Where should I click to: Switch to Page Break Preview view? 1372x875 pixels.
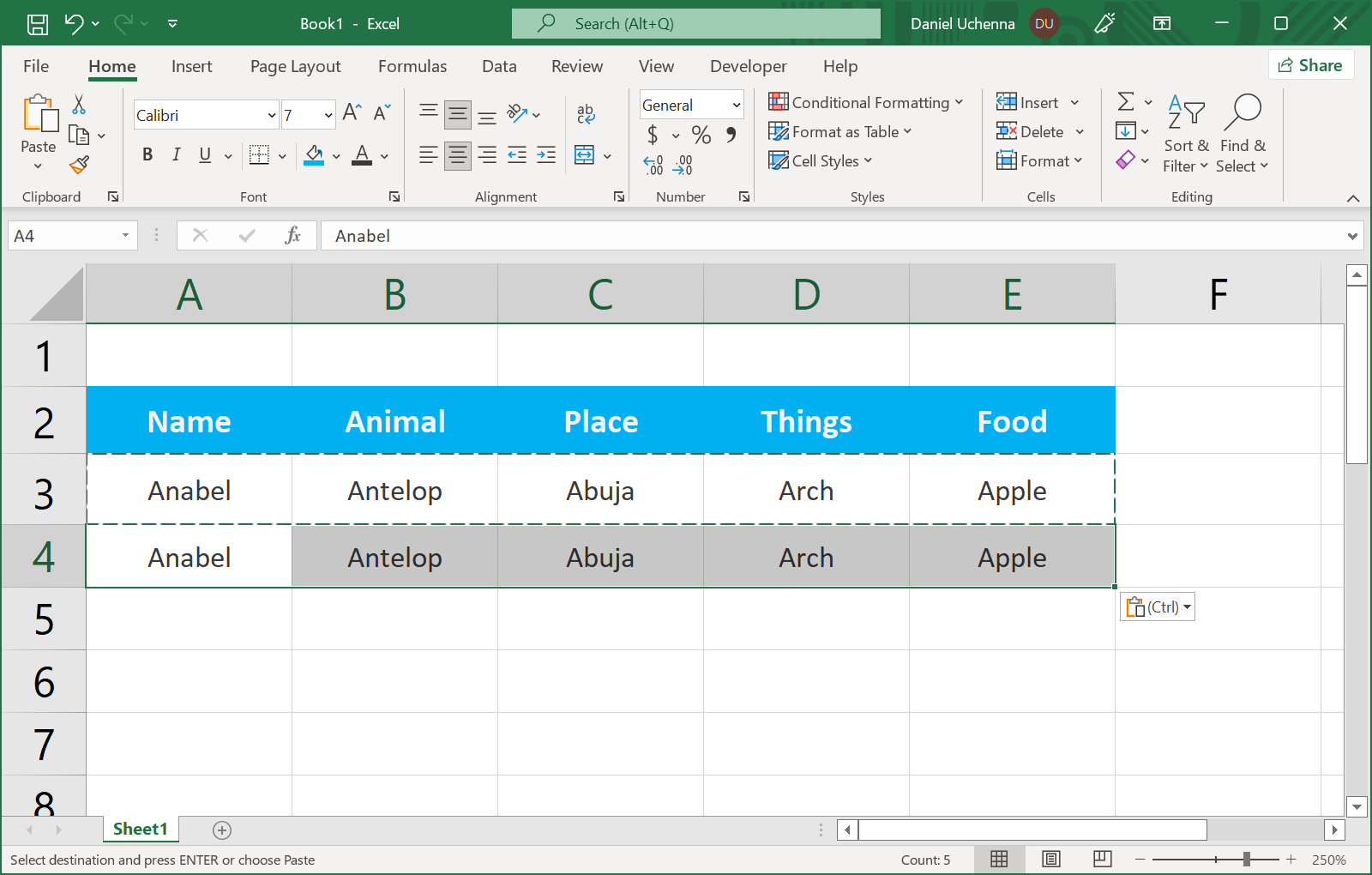click(x=1103, y=859)
